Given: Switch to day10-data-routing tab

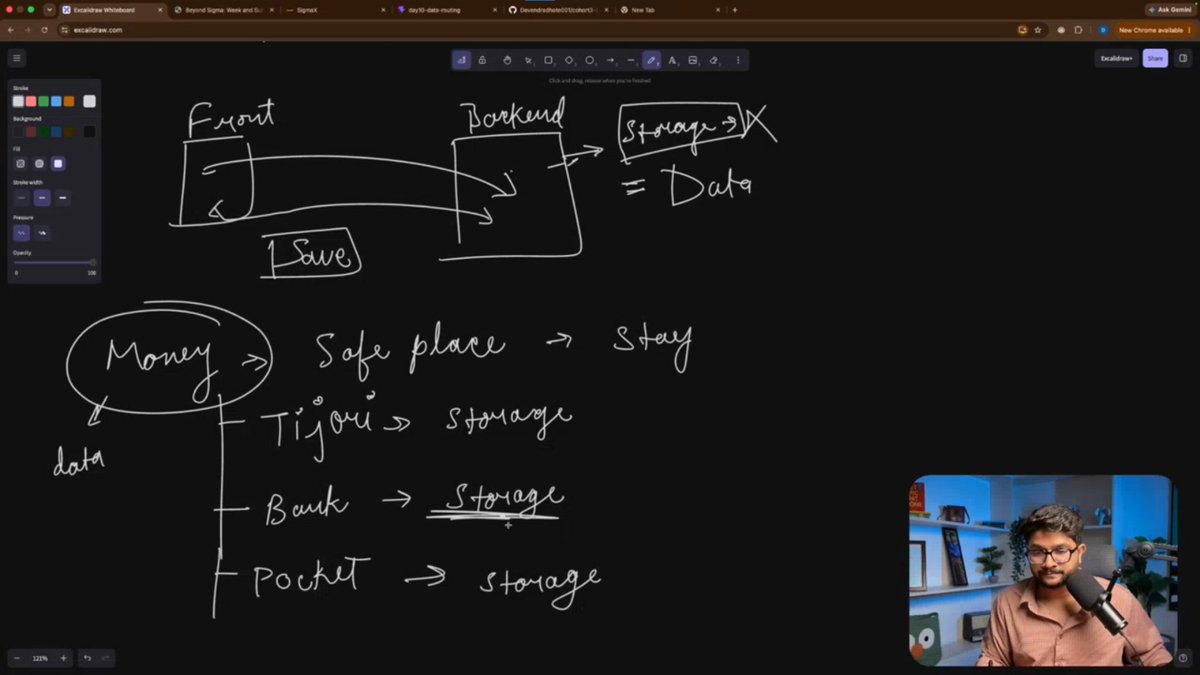Looking at the screenshot, I should coord(445,10).
